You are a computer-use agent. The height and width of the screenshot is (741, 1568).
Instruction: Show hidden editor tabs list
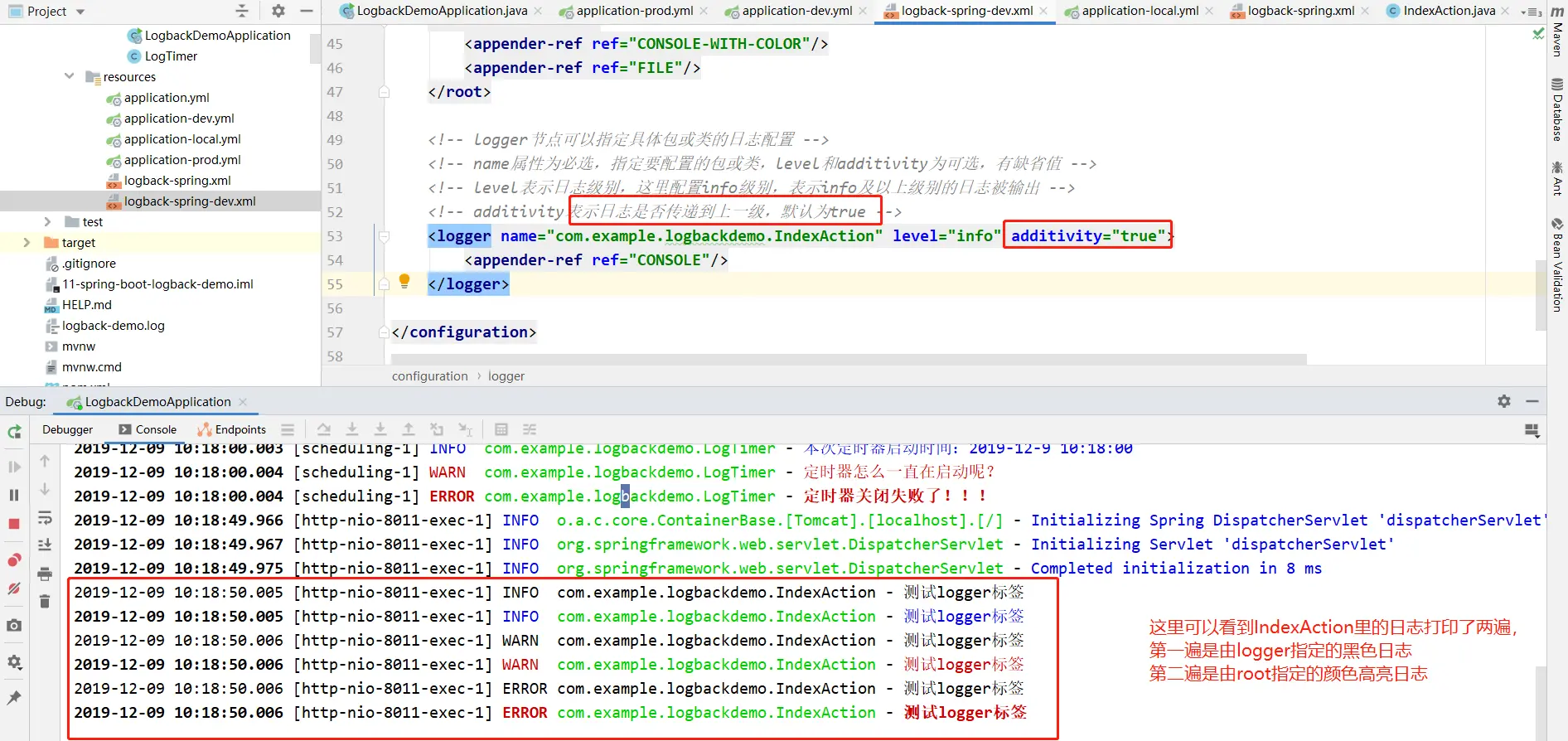[1532, 12]
